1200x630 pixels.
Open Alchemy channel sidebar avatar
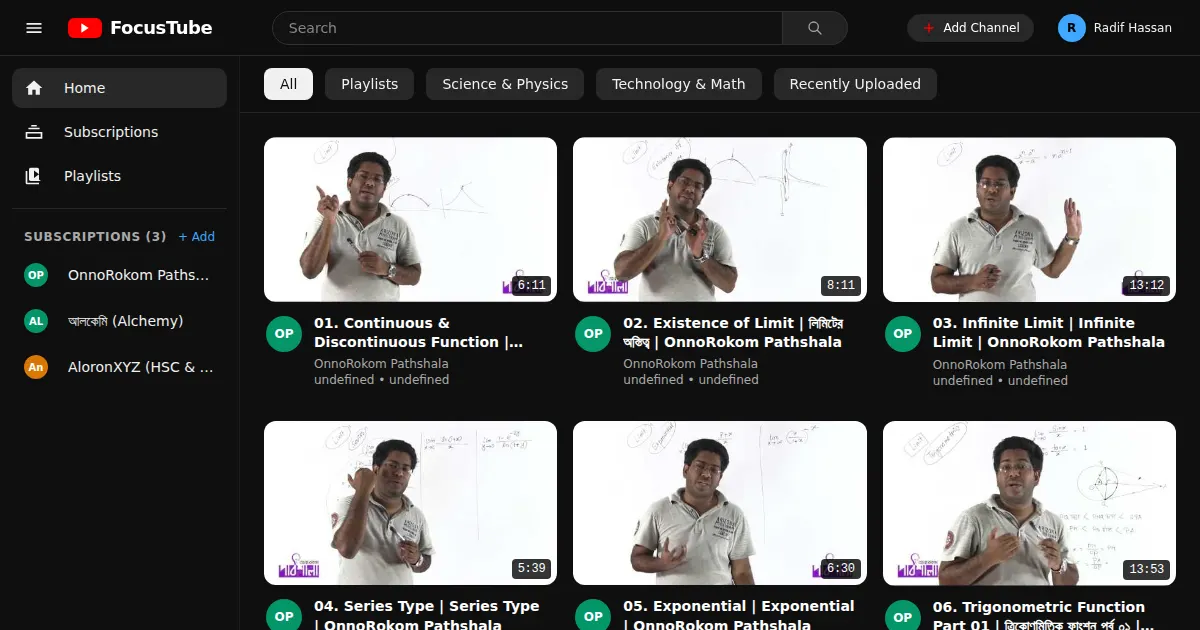pos(36,321)
